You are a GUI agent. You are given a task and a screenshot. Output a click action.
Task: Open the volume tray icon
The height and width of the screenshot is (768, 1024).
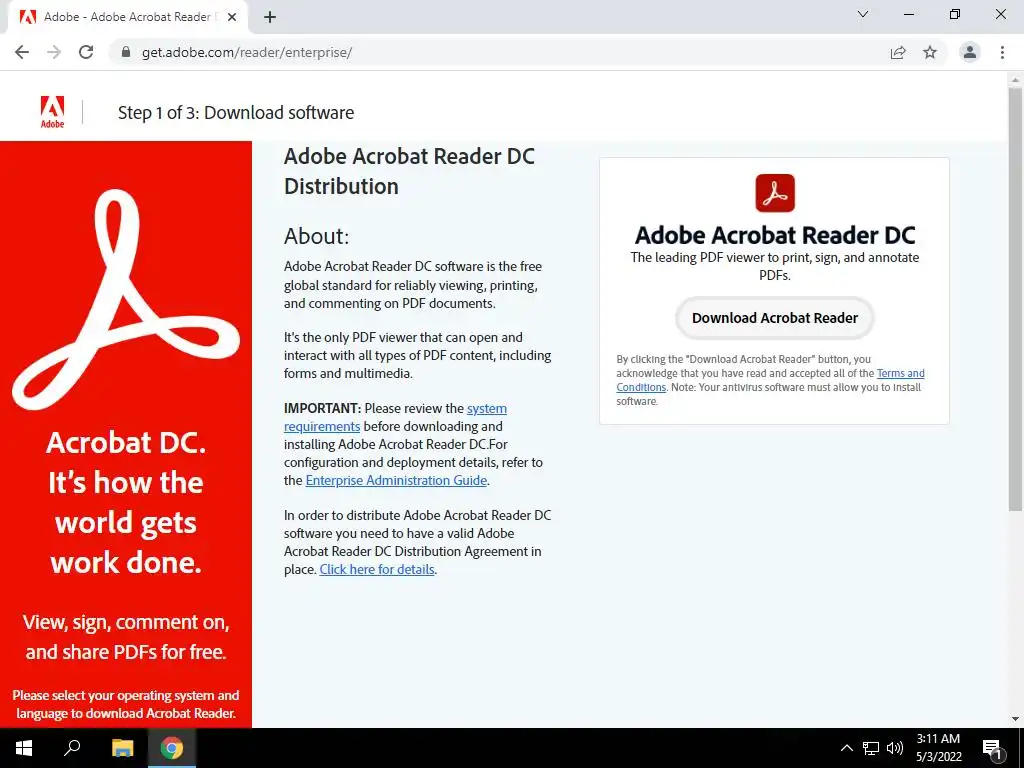[x=895, y=748]
